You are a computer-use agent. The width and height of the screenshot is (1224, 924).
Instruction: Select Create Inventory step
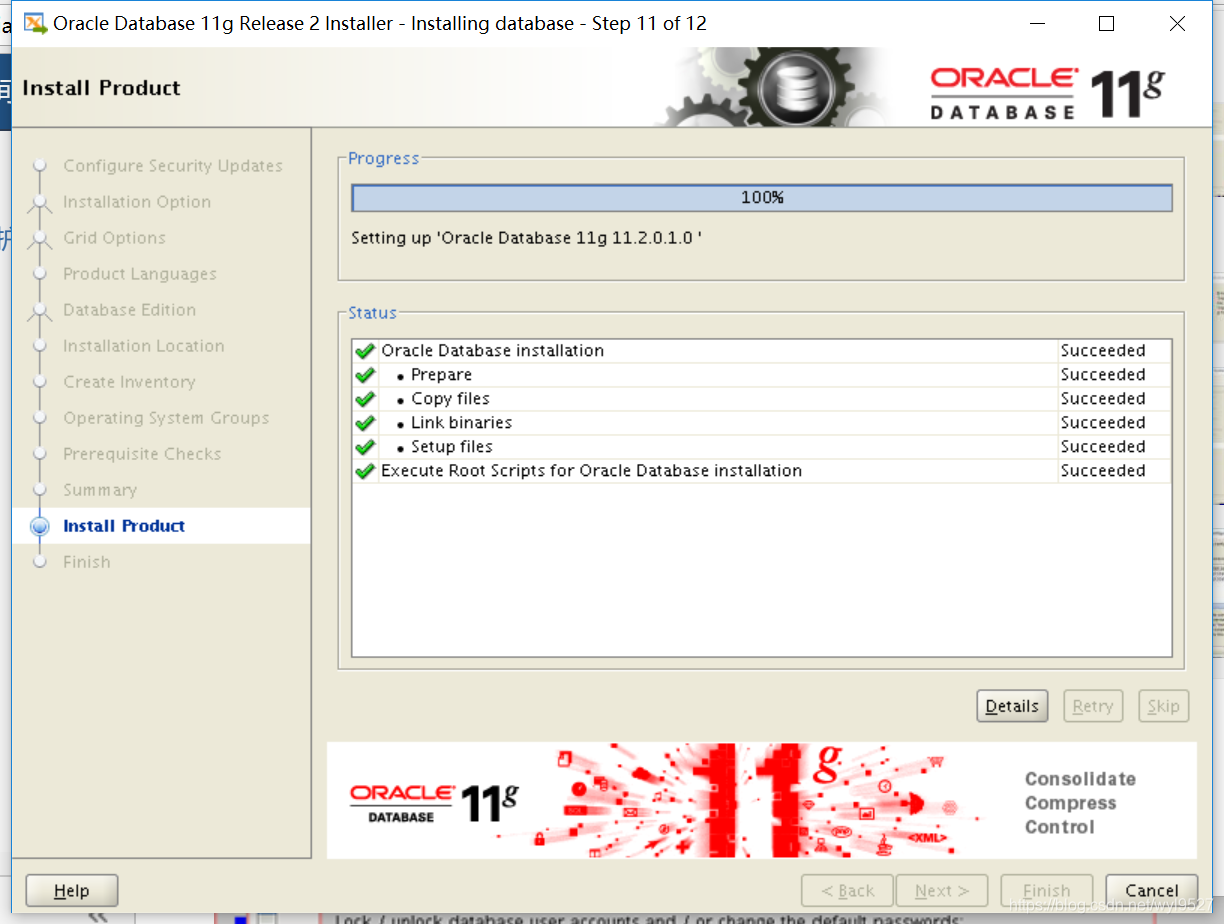coord(129,382)
